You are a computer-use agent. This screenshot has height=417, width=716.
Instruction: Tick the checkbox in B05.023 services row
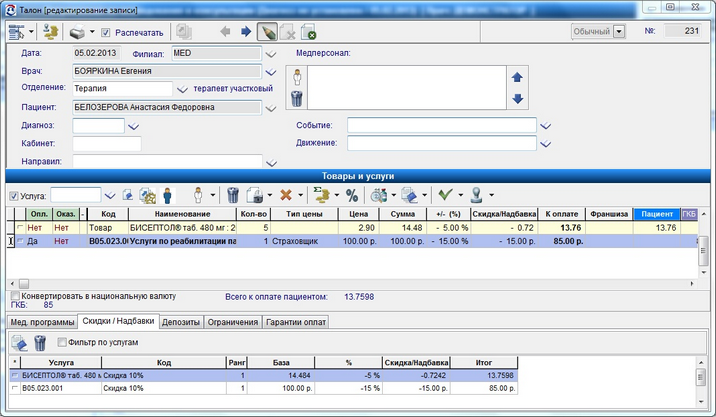[x=20, y=241]
